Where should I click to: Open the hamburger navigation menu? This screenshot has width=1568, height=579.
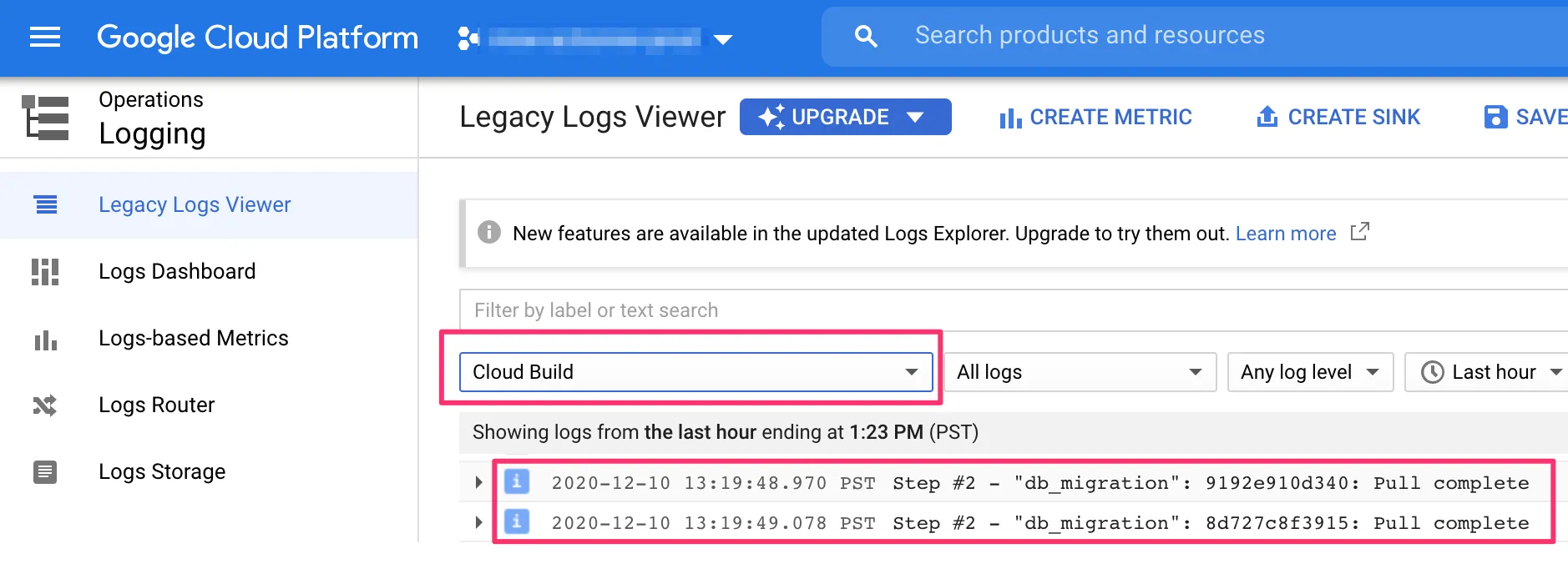(x=45, y=37)
